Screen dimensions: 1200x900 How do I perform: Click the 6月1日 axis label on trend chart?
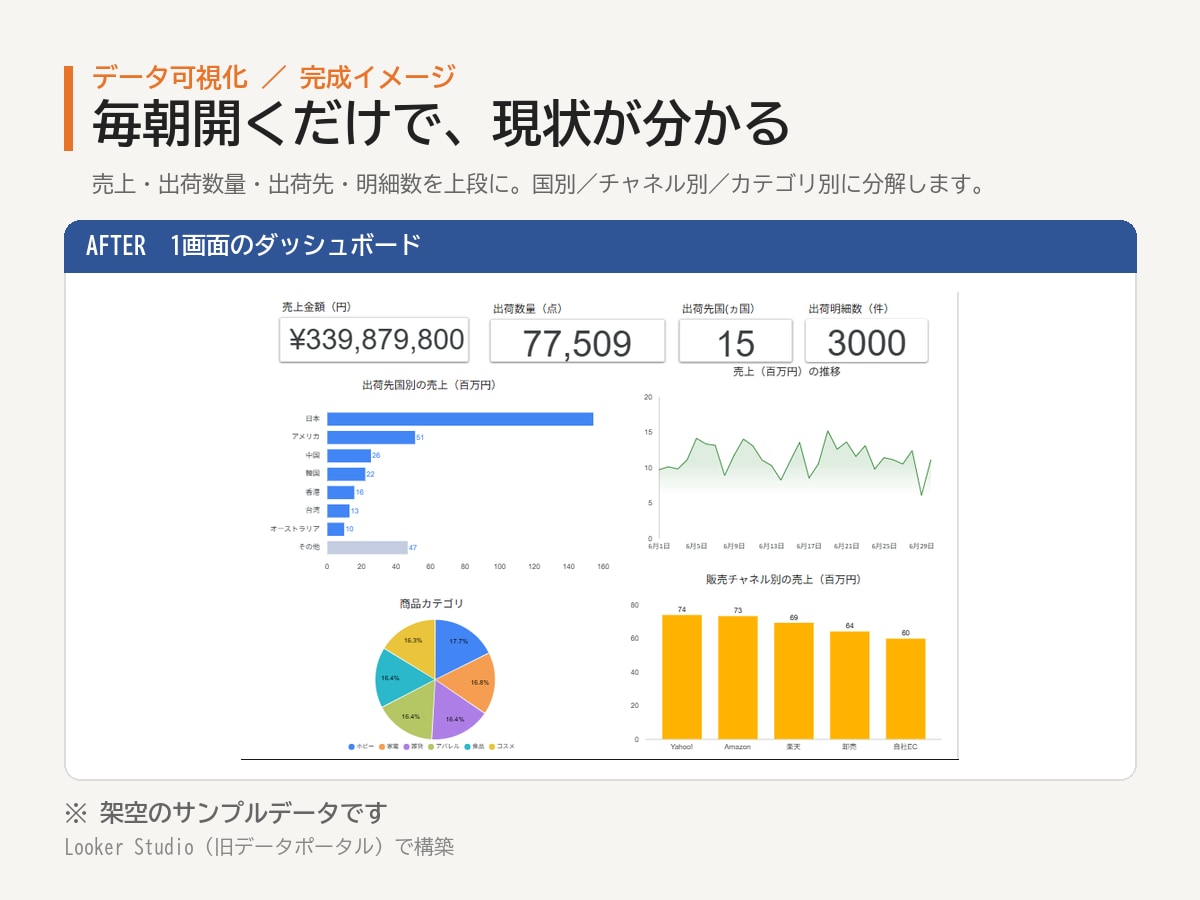pyautogui.click(x=659, y=546)
